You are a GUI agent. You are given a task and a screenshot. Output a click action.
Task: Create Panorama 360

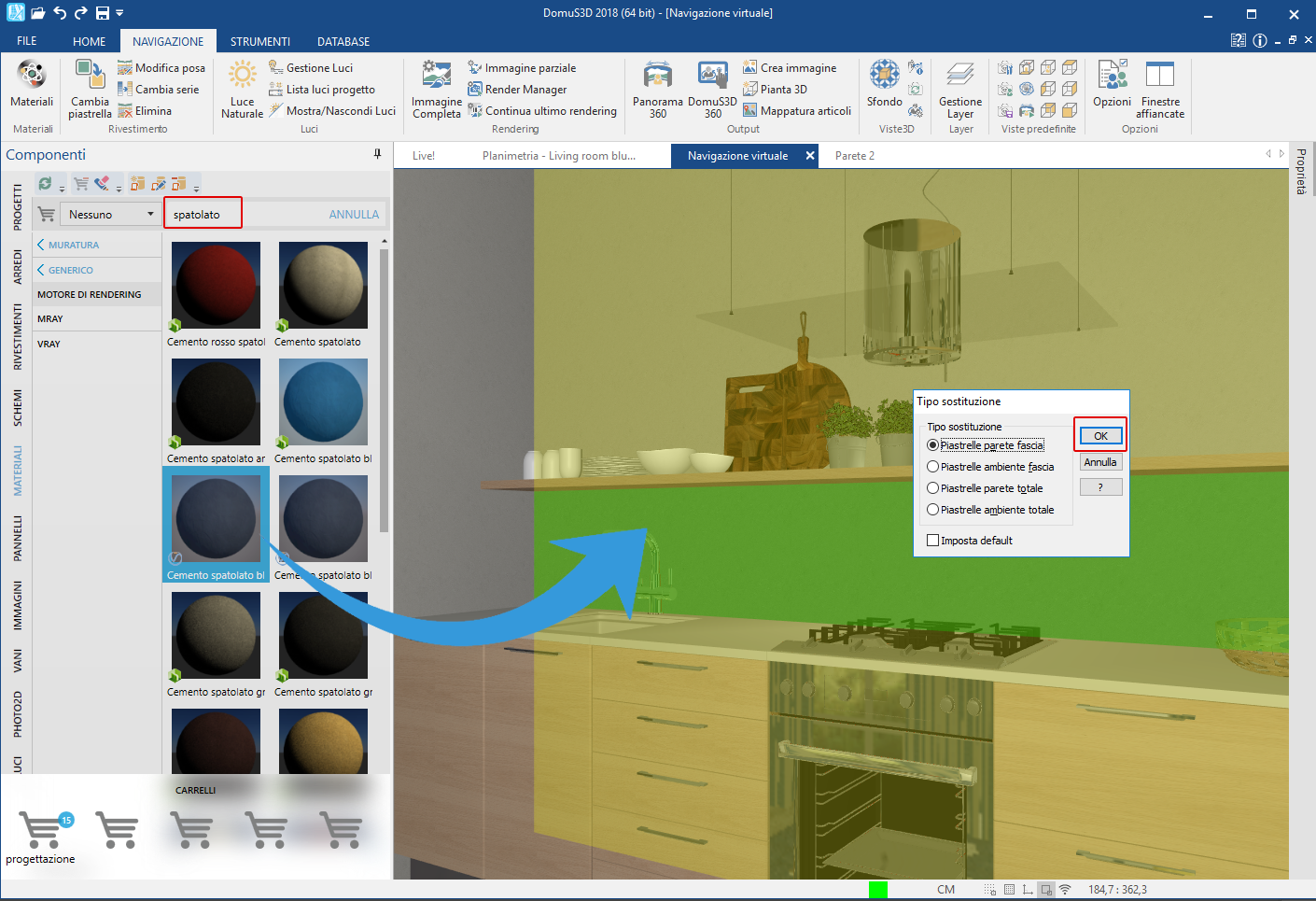coord(658,90)
